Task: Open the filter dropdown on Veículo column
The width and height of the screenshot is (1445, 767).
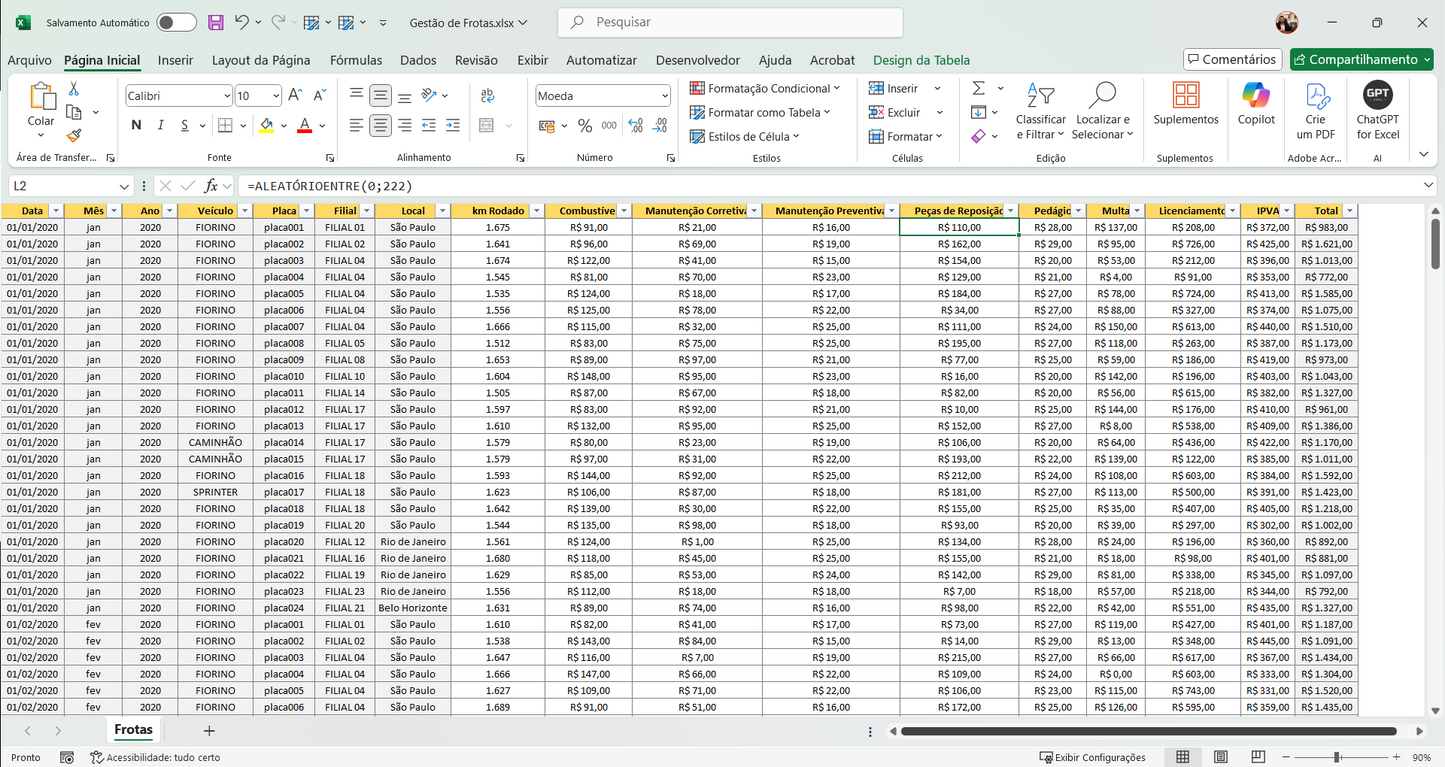Action: pos(242,210)
